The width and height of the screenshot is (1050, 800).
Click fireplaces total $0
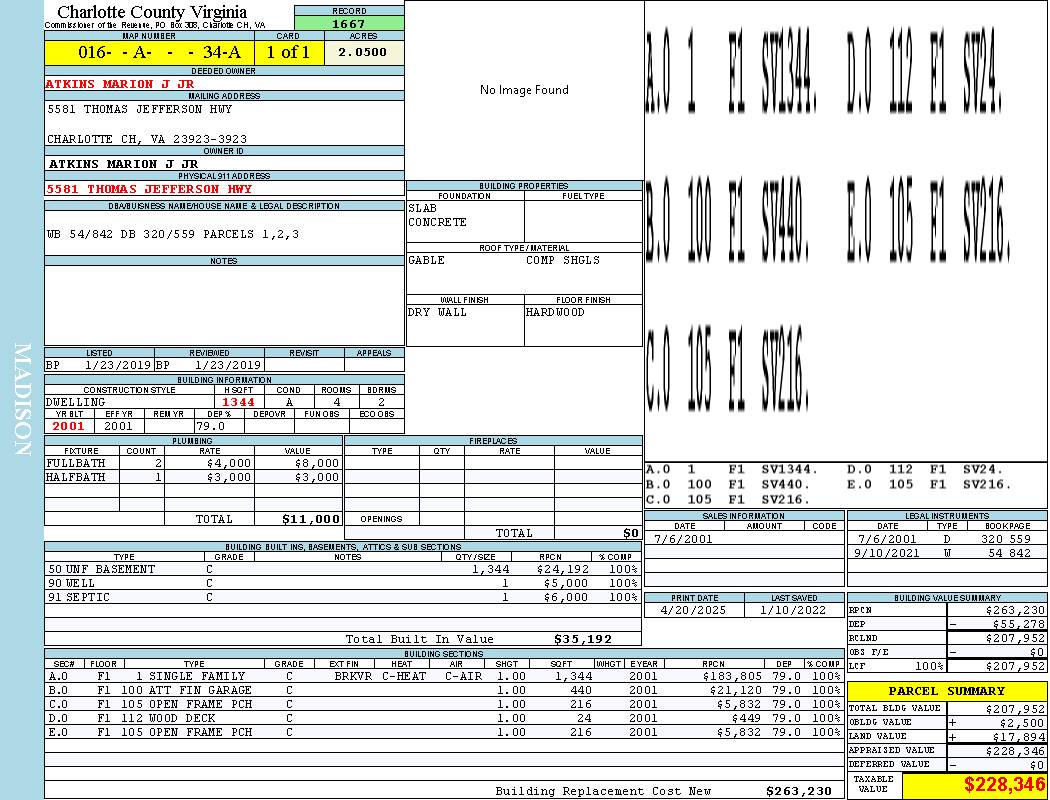631,533
